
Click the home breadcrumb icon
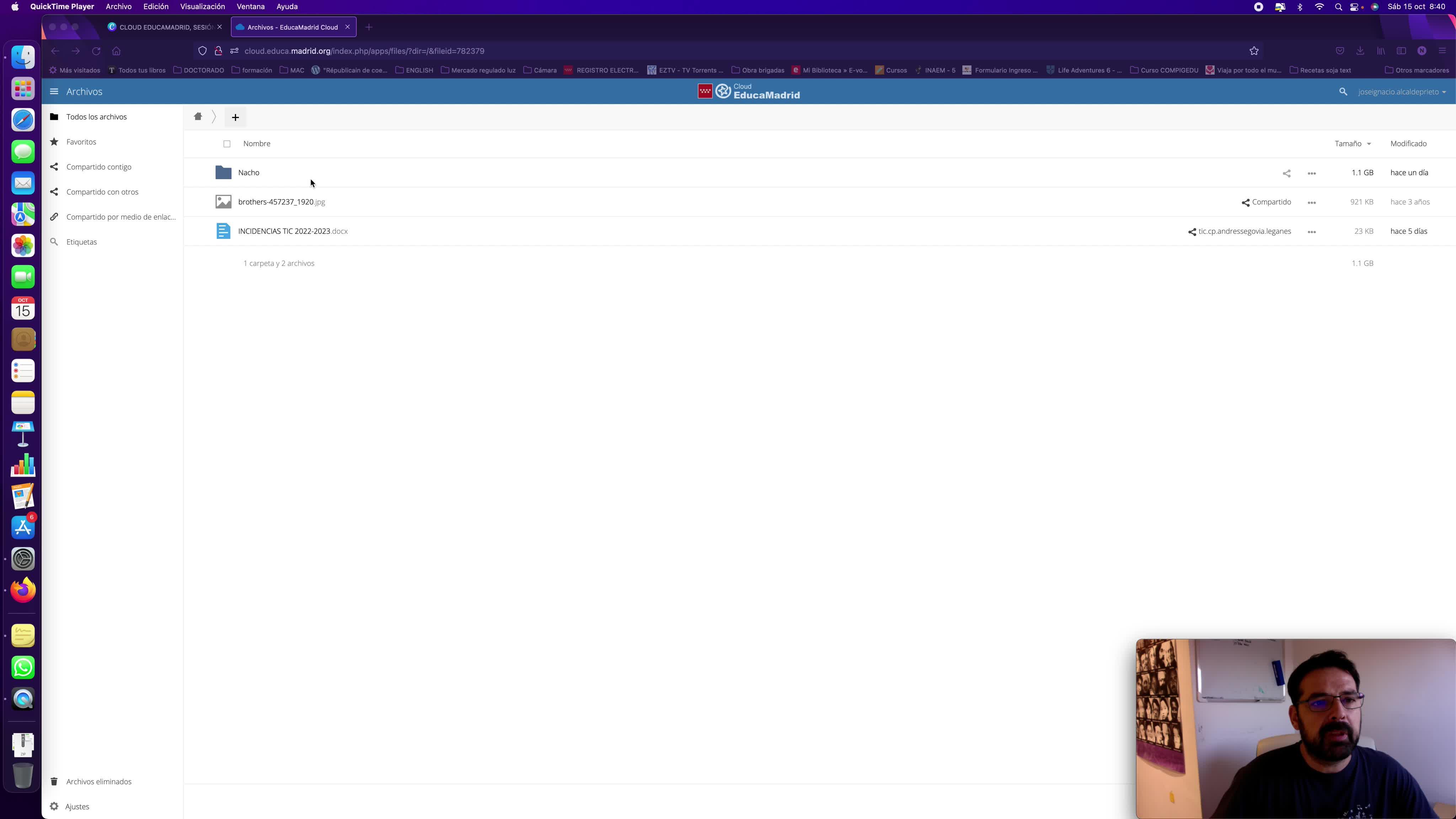click(198, 117)
